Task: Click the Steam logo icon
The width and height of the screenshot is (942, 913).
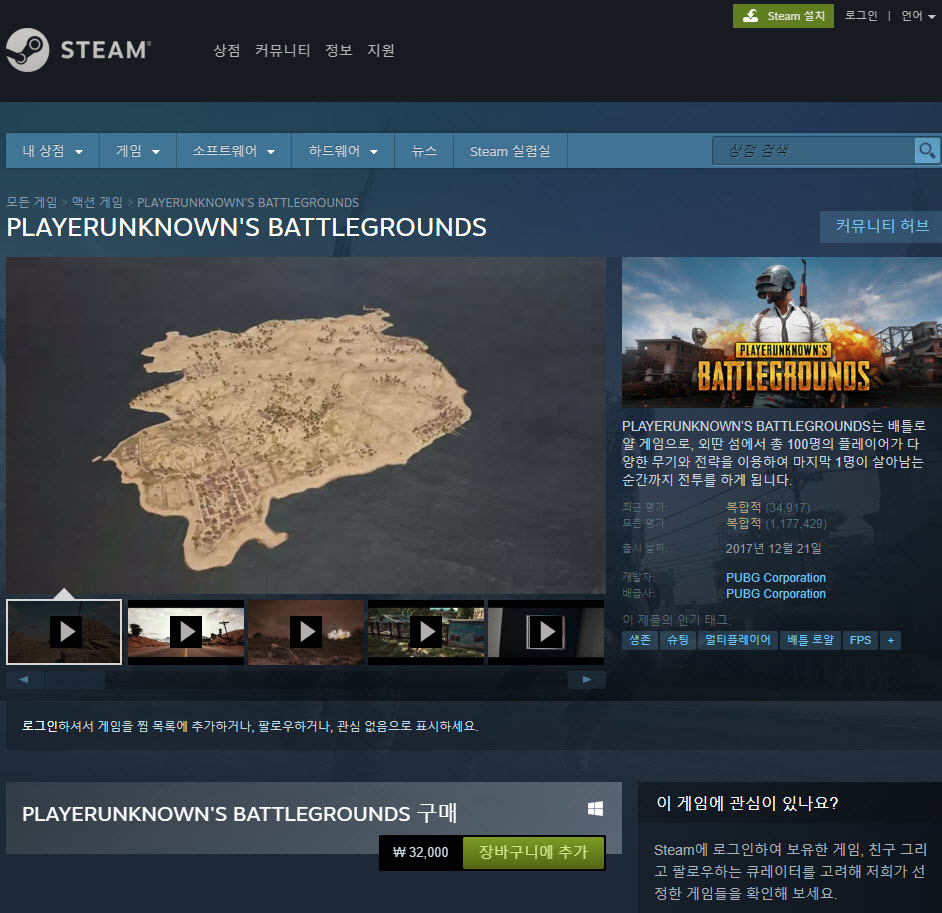Action: (x=27, y=50)
